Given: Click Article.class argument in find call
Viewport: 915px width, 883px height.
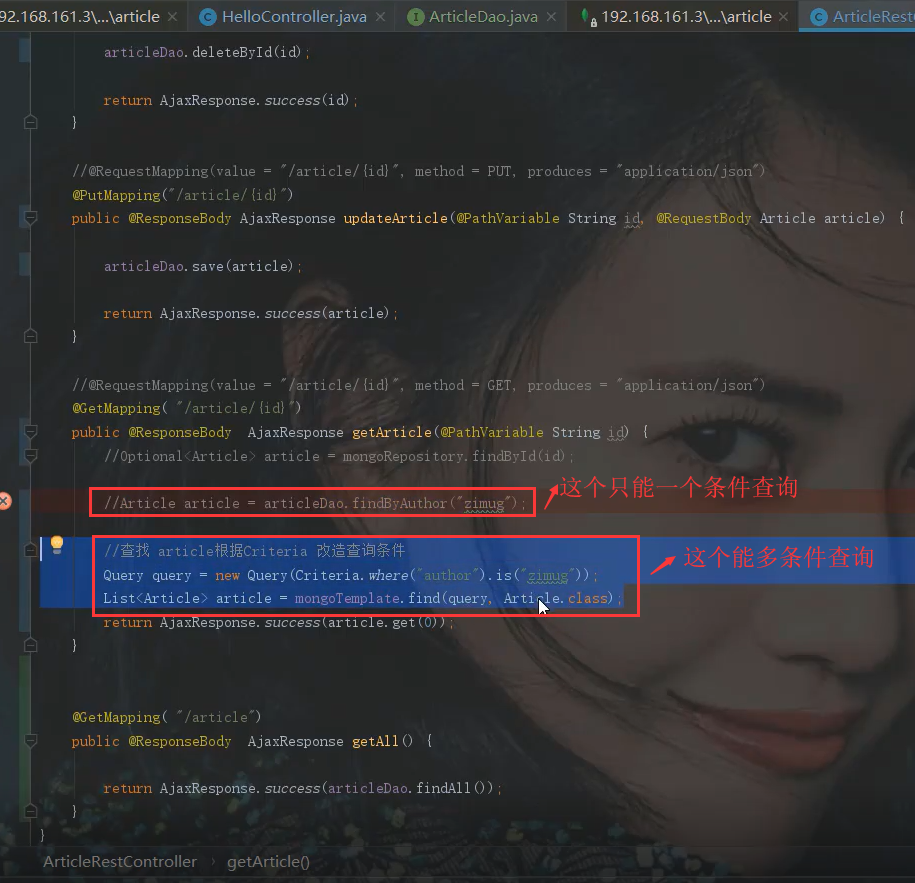Looking at the screenshot, I should point(555,598).
